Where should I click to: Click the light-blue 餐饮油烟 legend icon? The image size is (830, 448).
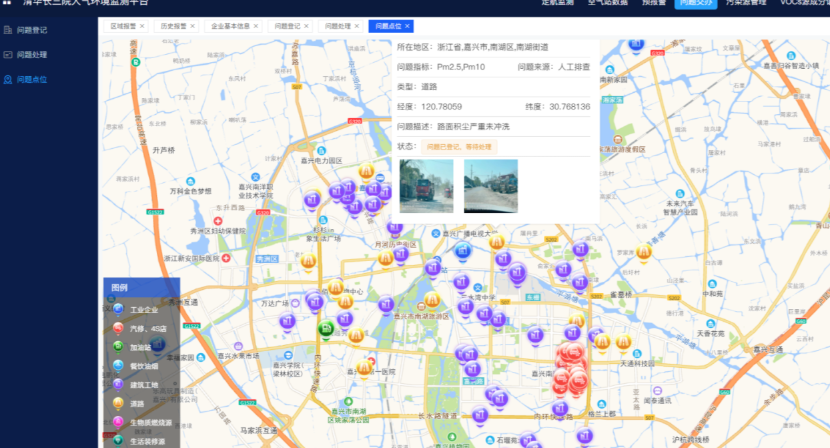[x=118, y=365]
